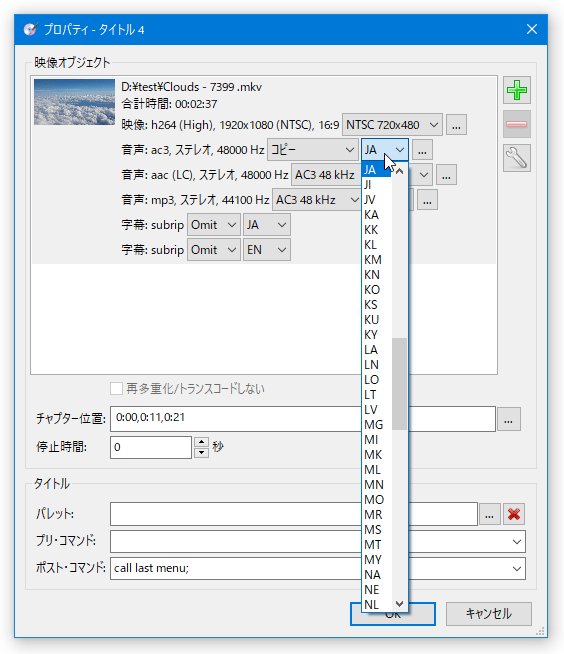Select MT in the language list
This screenshot has height=654, width=564.
(377, 545)
